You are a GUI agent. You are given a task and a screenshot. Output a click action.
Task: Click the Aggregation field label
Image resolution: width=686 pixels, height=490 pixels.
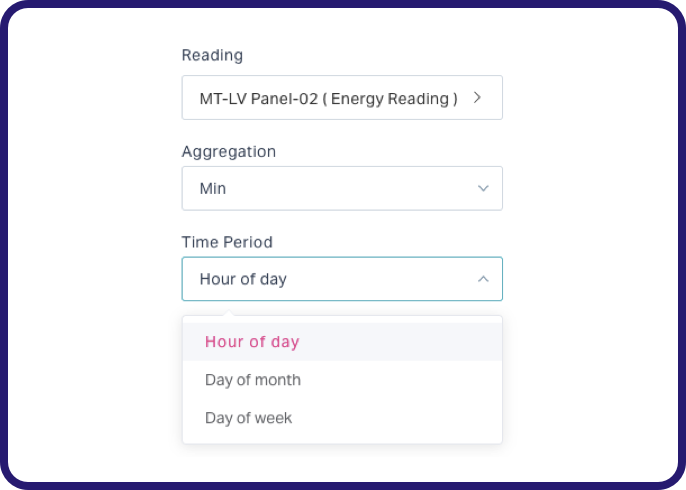pyautogui.click(x=229, y=152)
